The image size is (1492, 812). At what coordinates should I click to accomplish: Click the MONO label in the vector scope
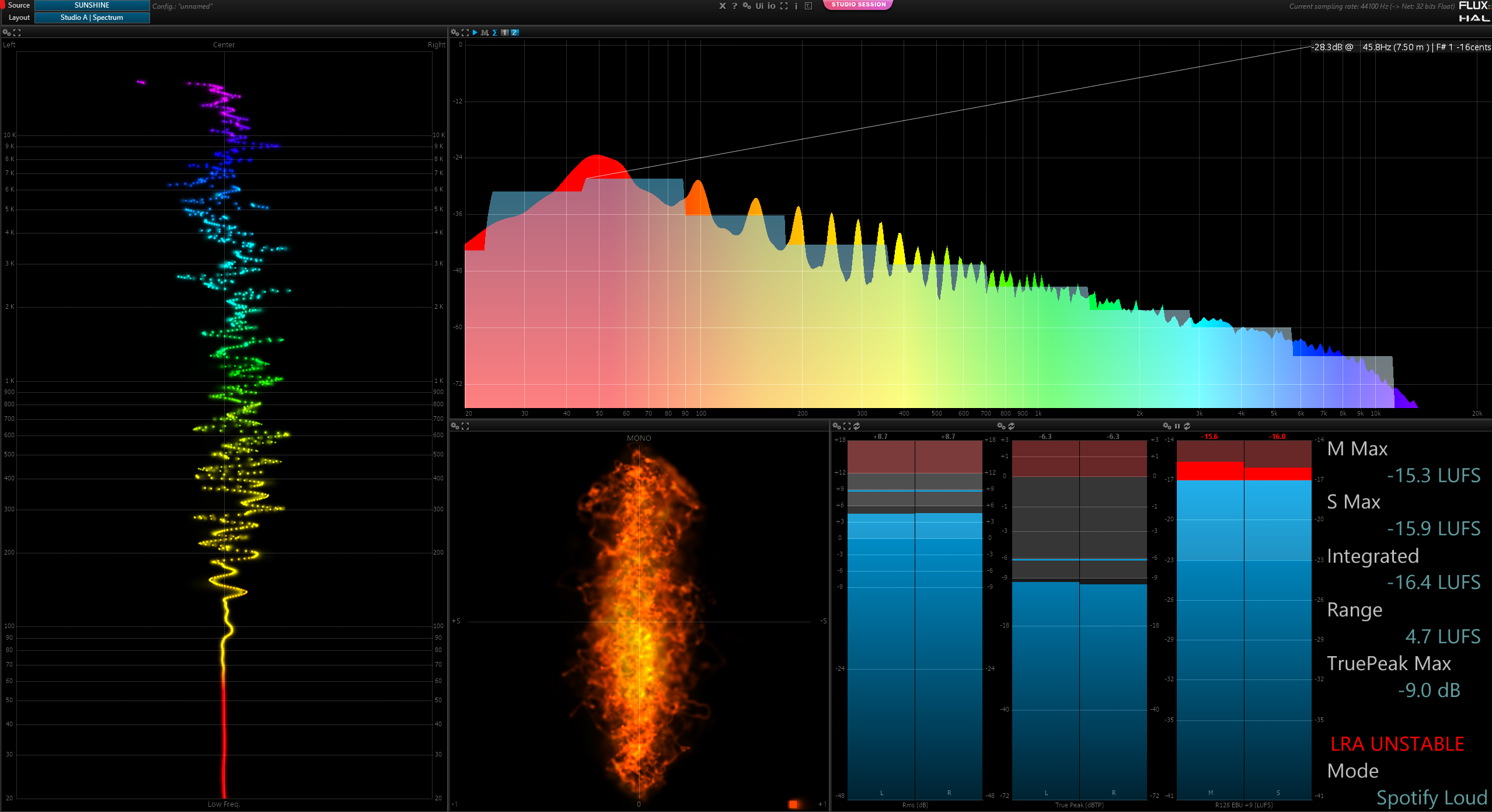click(x=639, y=438)
